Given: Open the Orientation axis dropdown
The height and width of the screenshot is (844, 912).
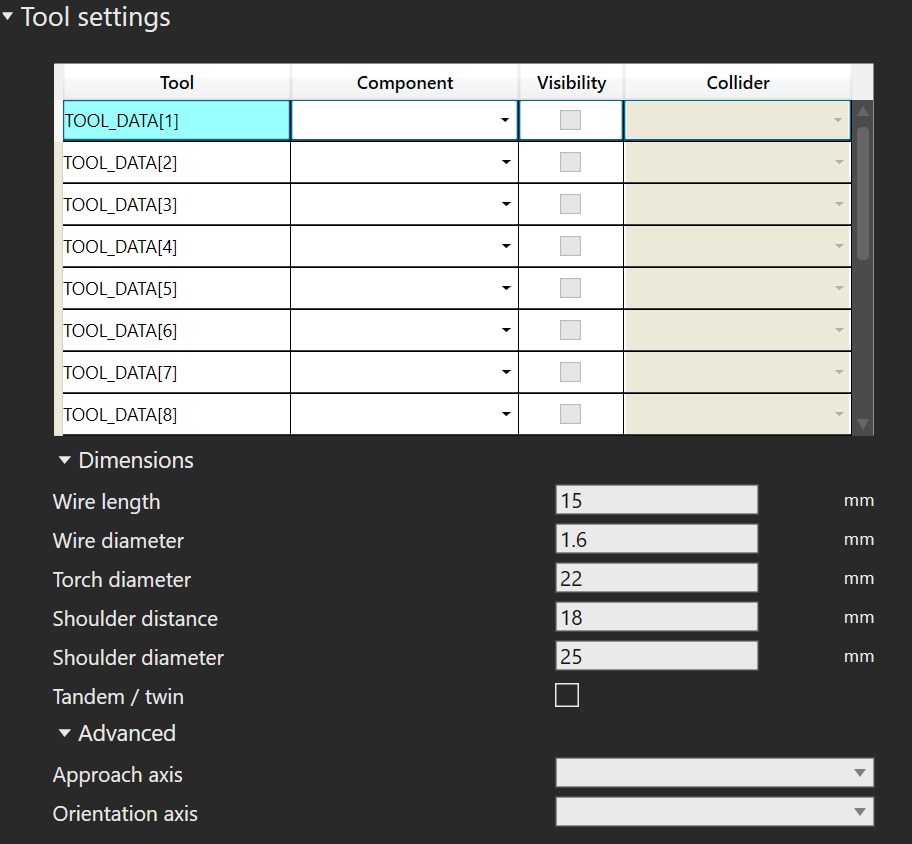Looking at the screenshot, I should (714, 812).
